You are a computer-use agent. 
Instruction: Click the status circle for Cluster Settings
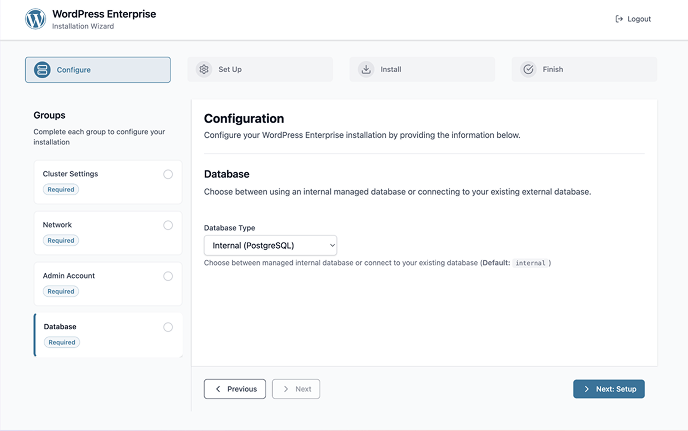pyautogui.click(x=168, y=174)
